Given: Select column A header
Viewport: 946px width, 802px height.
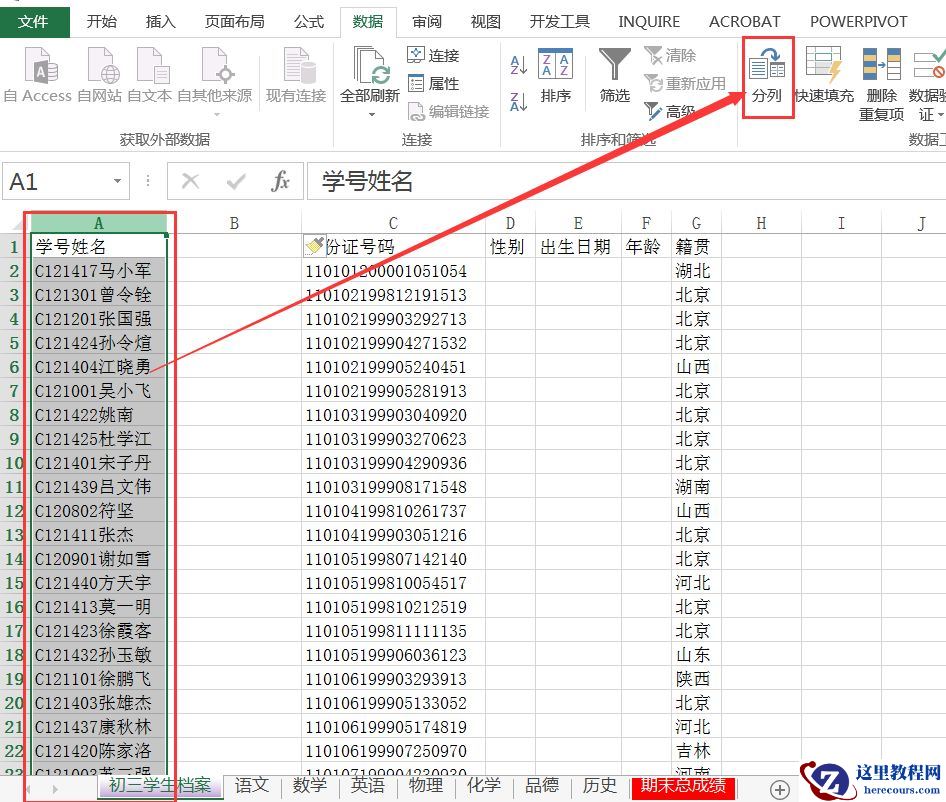Looking at the screenshot, I should [x=98, y=223].
